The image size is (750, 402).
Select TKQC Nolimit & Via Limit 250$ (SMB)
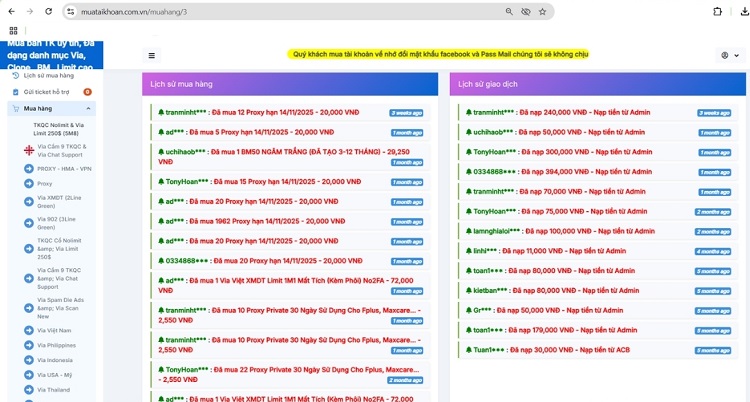(x=58, y=129)
